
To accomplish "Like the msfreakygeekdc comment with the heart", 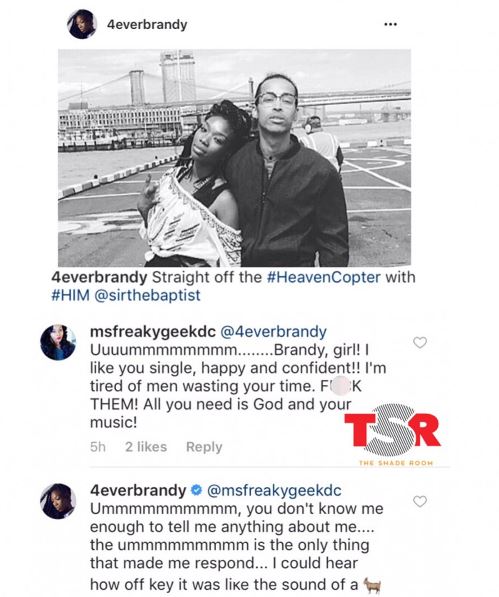I will point(420,343).
